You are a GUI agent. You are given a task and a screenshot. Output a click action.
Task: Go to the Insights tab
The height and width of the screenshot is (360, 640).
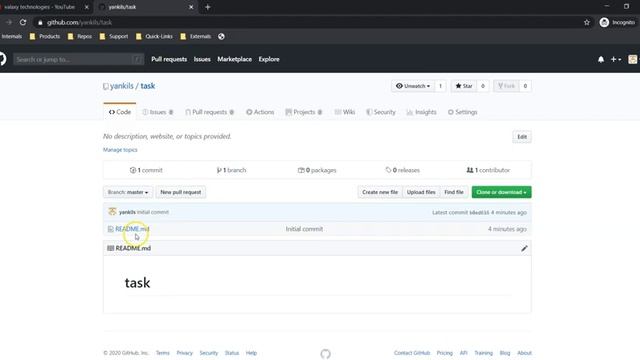point(422,112)
